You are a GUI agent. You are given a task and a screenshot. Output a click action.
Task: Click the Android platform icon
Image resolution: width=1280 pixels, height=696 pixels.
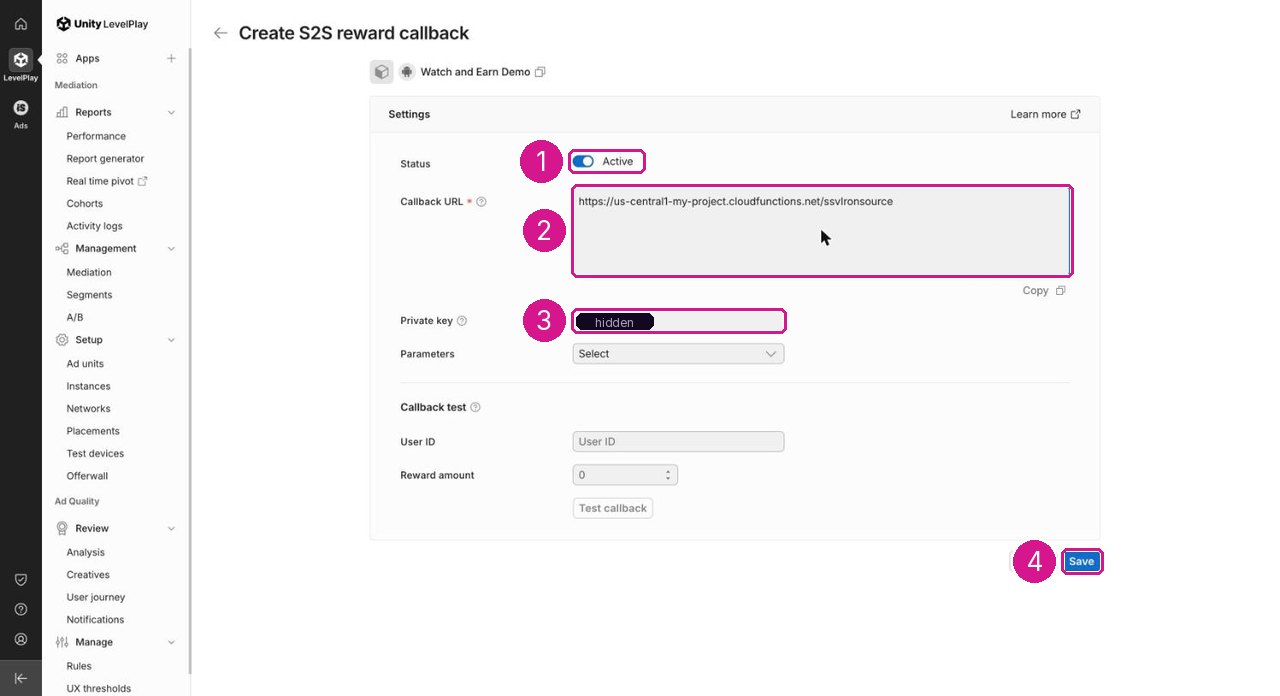click(x=406, y=72)
